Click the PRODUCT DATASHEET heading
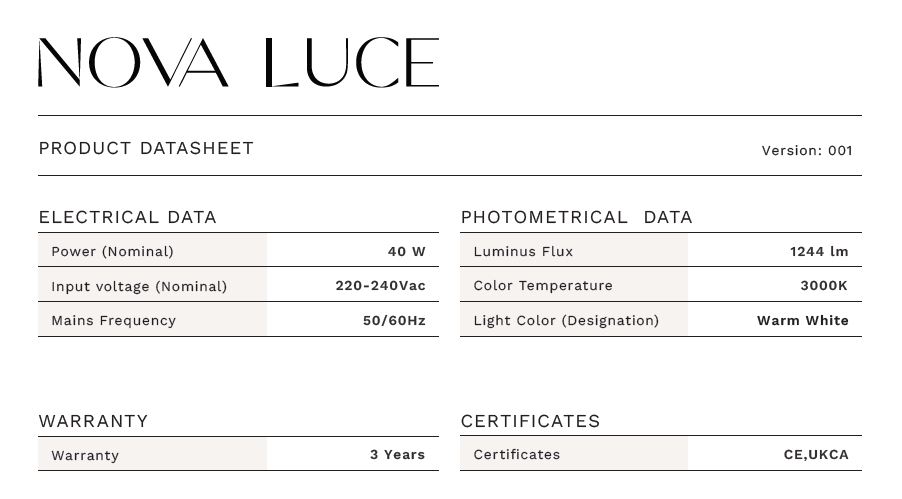902x499 pixels. 146,148
